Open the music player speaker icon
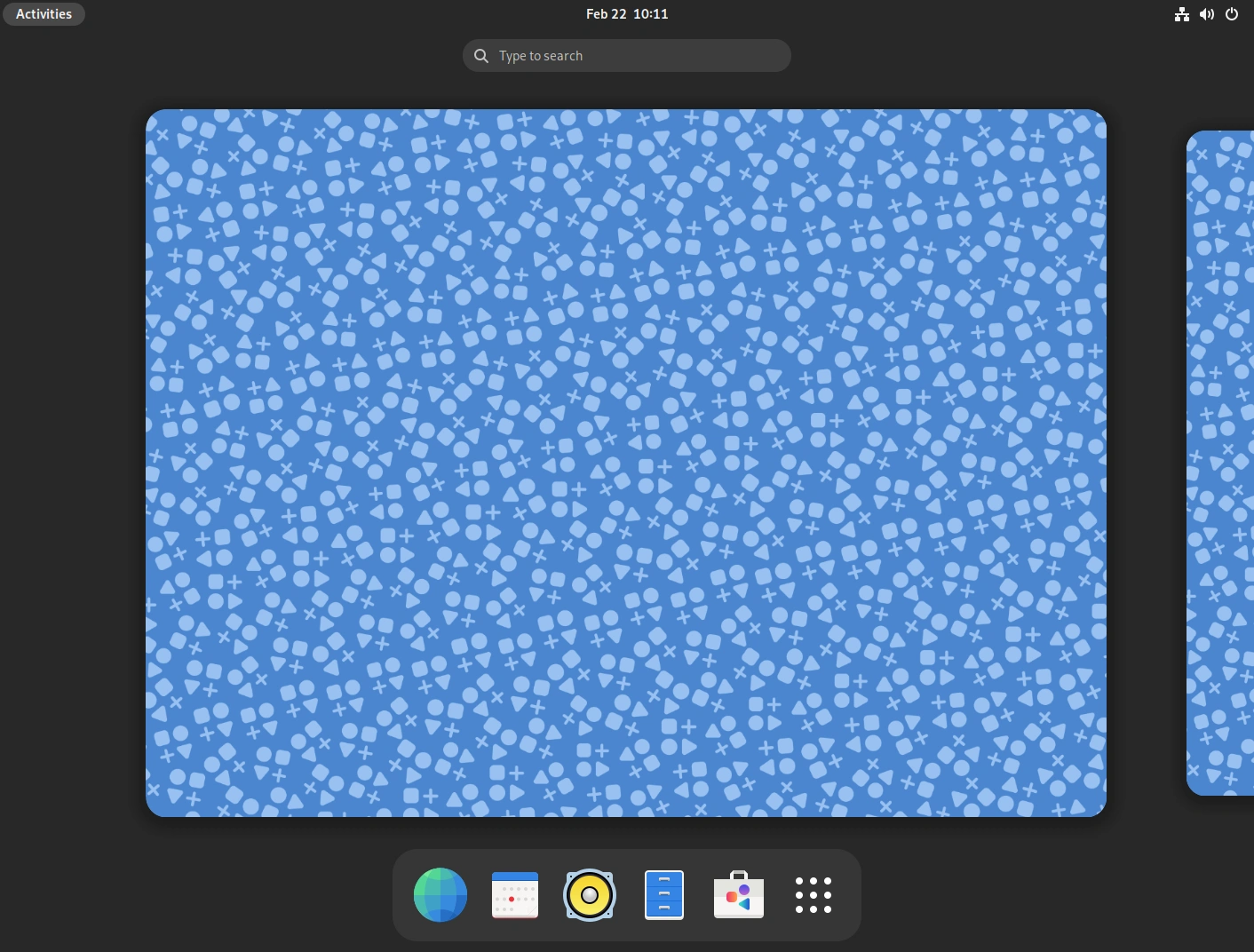The height and width of the screenshot is (952, 1254). coord(590,895)
